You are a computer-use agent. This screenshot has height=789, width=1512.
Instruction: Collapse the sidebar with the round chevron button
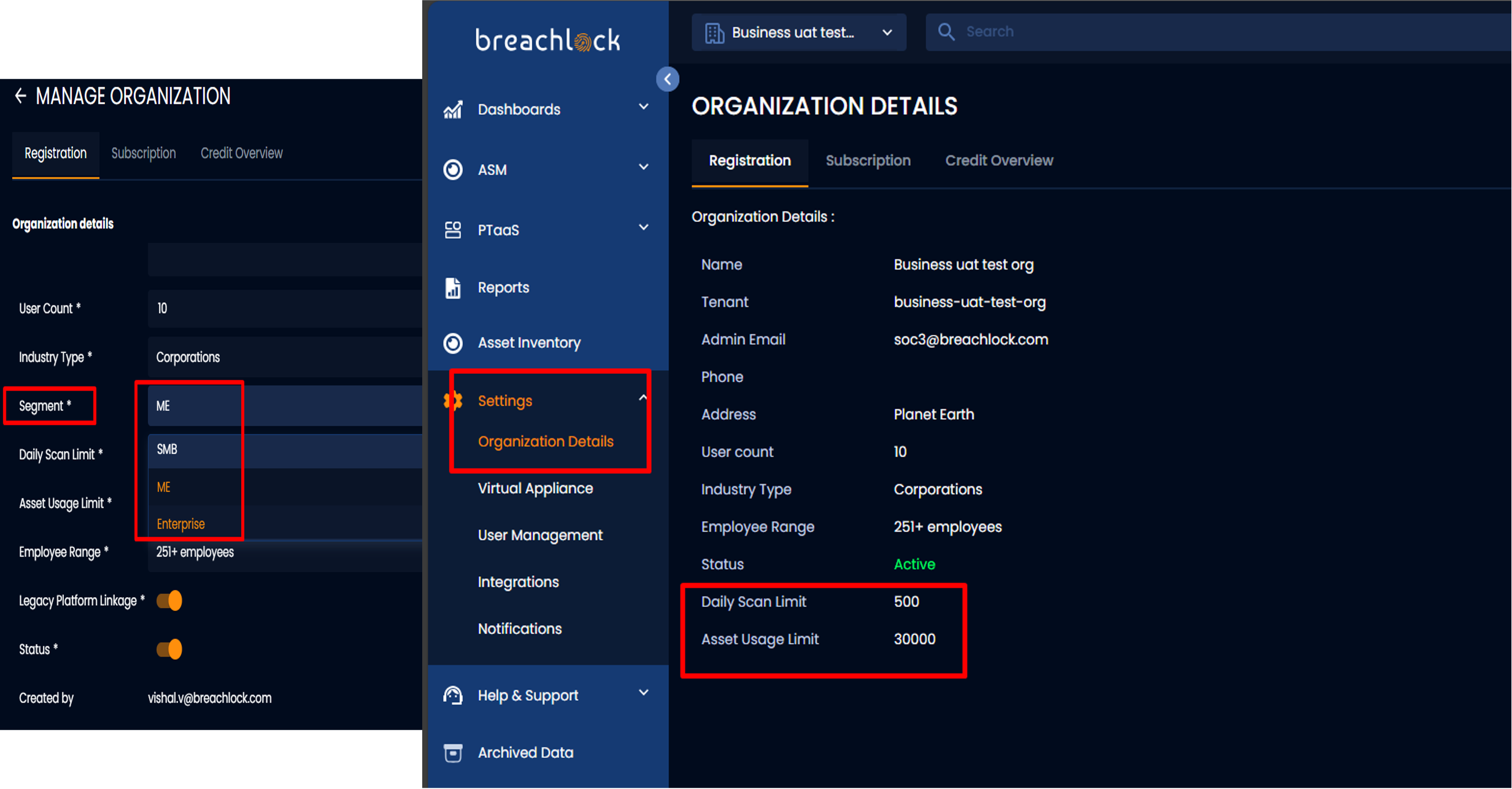[x=668, y=79]
